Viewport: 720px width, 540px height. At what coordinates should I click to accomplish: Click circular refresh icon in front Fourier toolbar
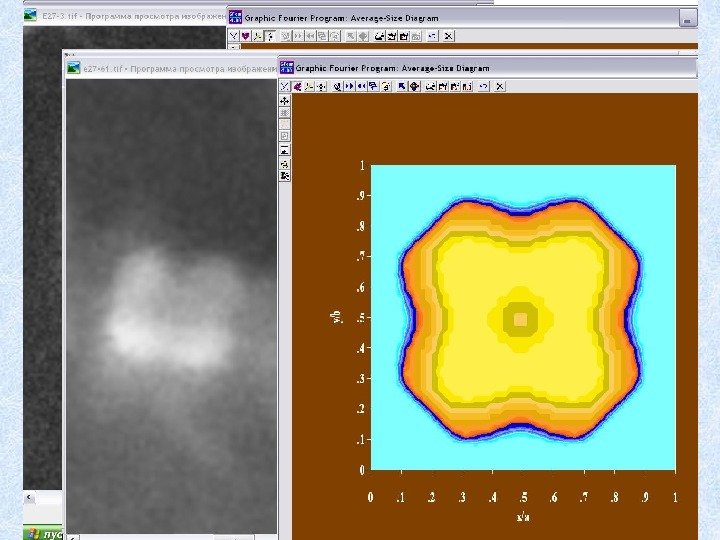(386, 86)
